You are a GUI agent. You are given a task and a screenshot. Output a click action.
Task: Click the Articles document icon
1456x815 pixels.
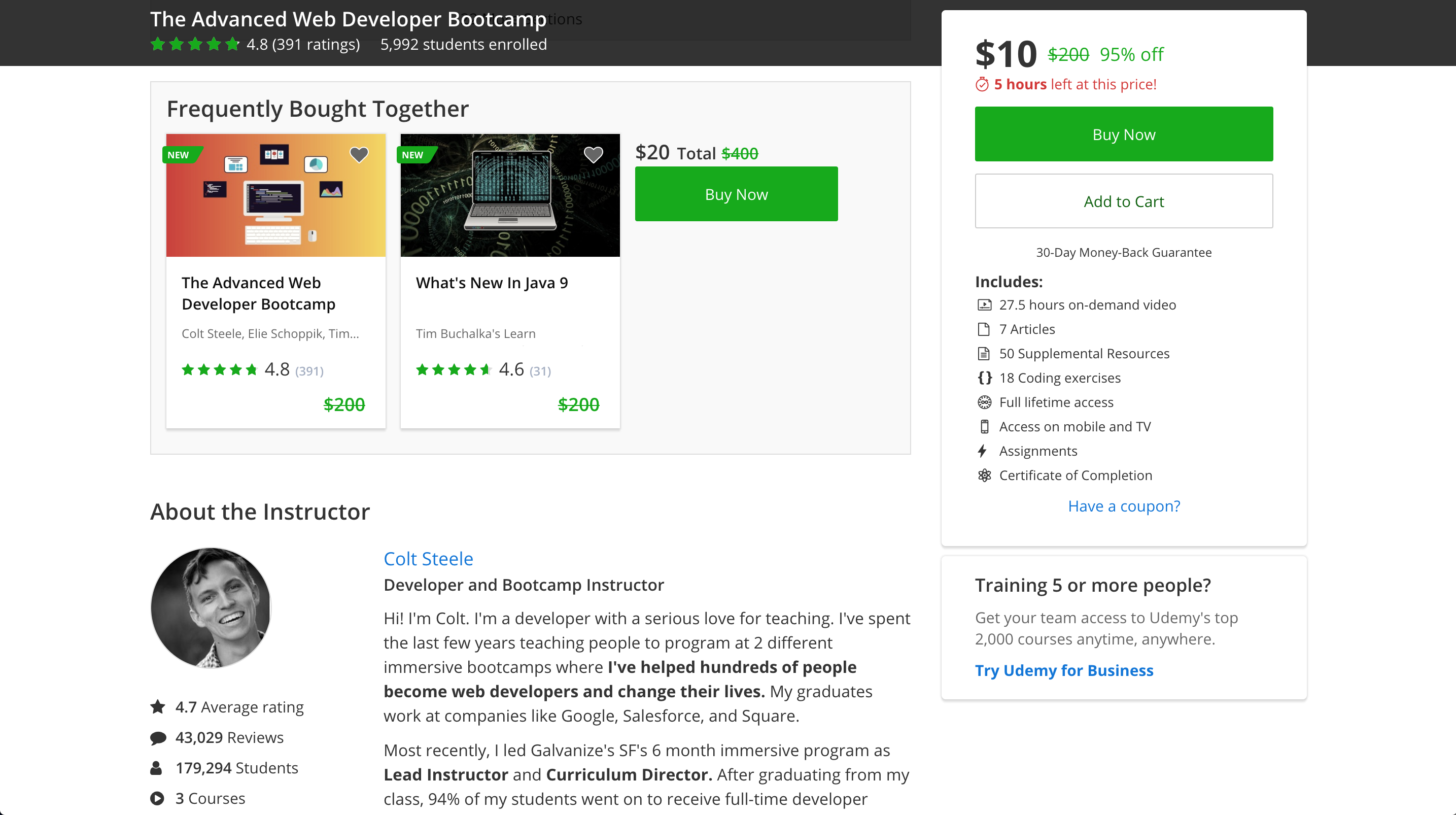984,329
